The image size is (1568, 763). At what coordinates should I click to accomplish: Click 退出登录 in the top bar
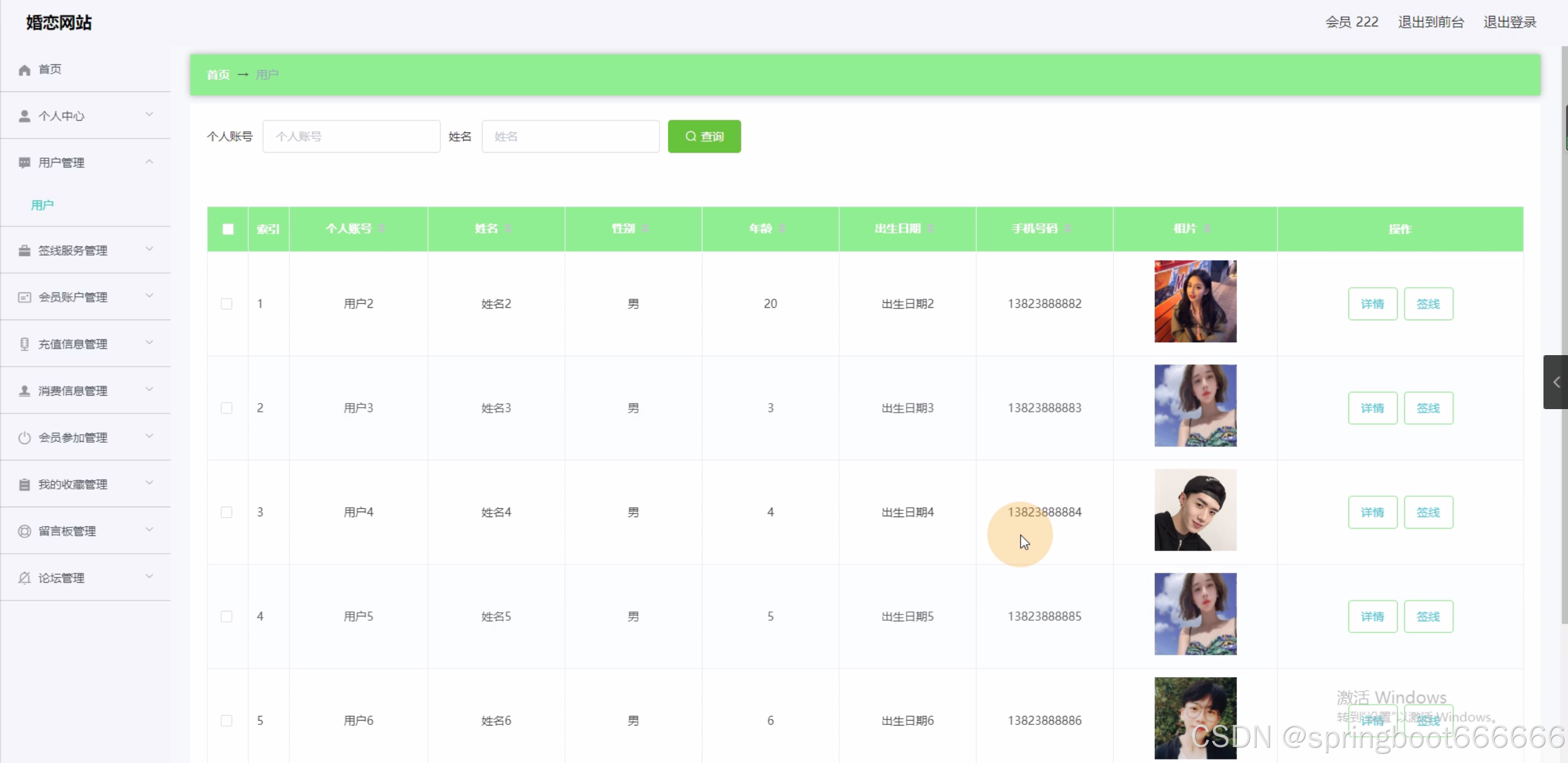click(1509, 22)
